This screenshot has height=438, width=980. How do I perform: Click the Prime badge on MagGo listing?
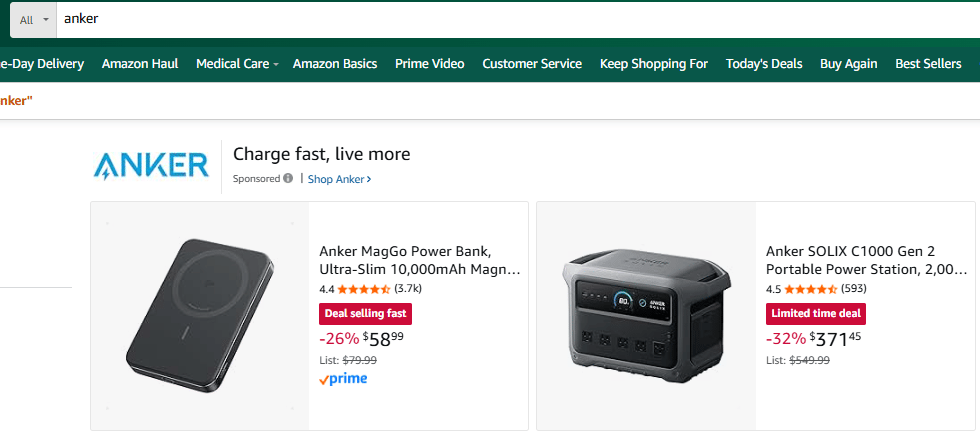343,379
